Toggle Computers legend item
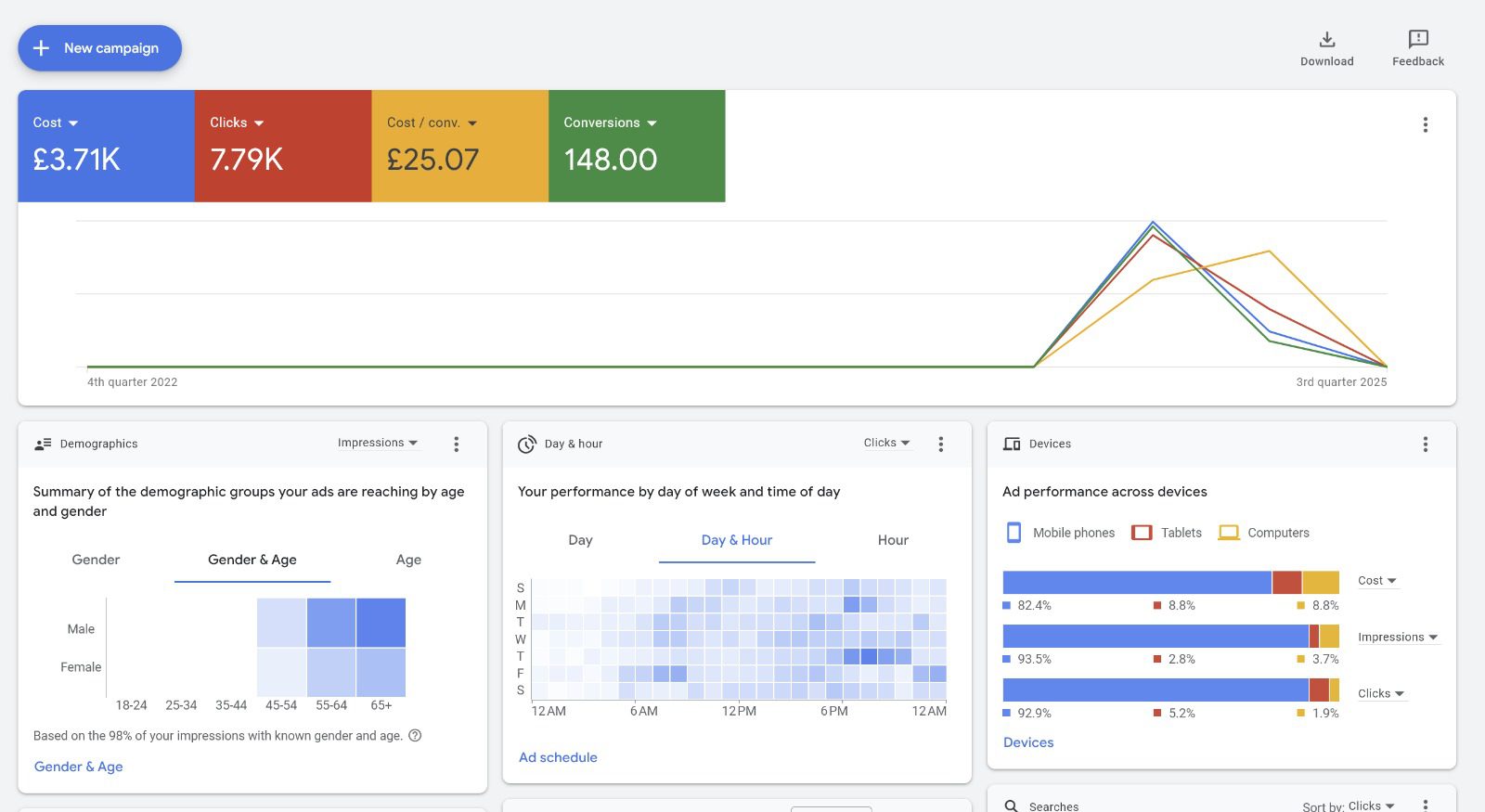This screenshot has width=1485, height=812. (x=1263, y=533)
